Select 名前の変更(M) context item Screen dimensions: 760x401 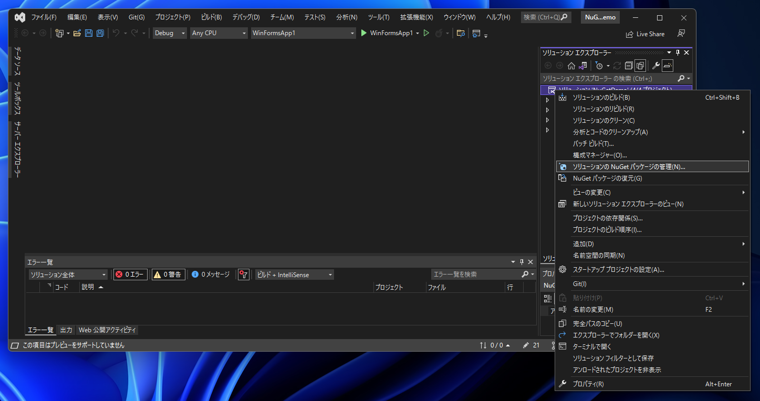click(x=652, y=309)
